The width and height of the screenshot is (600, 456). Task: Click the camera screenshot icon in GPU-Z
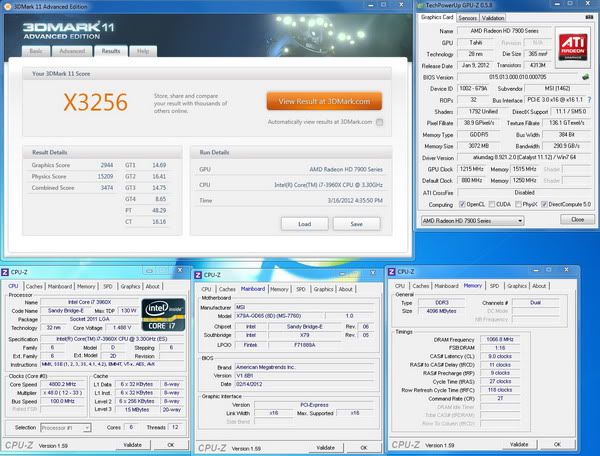click(589, 17)
